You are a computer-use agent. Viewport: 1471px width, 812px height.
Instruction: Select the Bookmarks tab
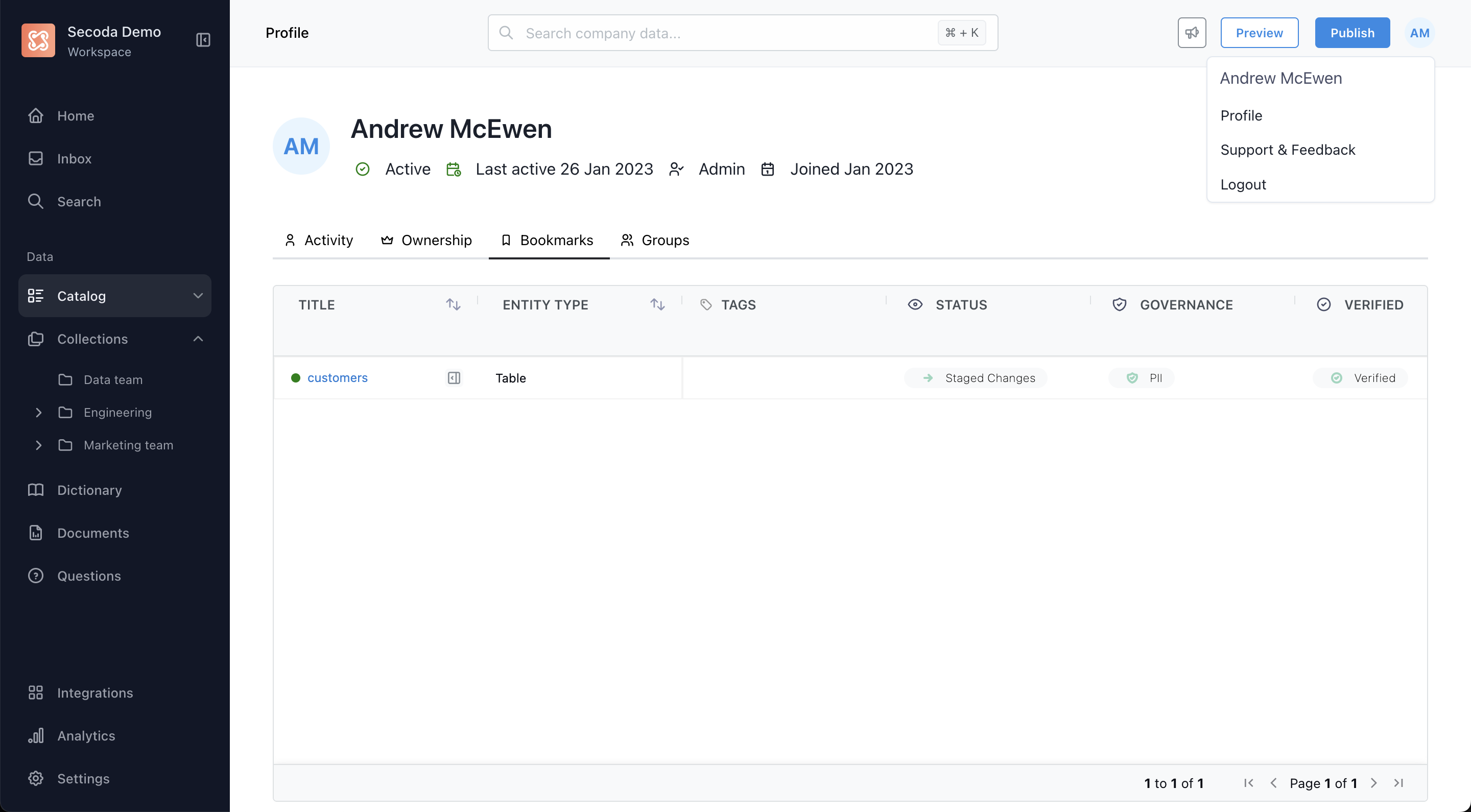(549, 241)
